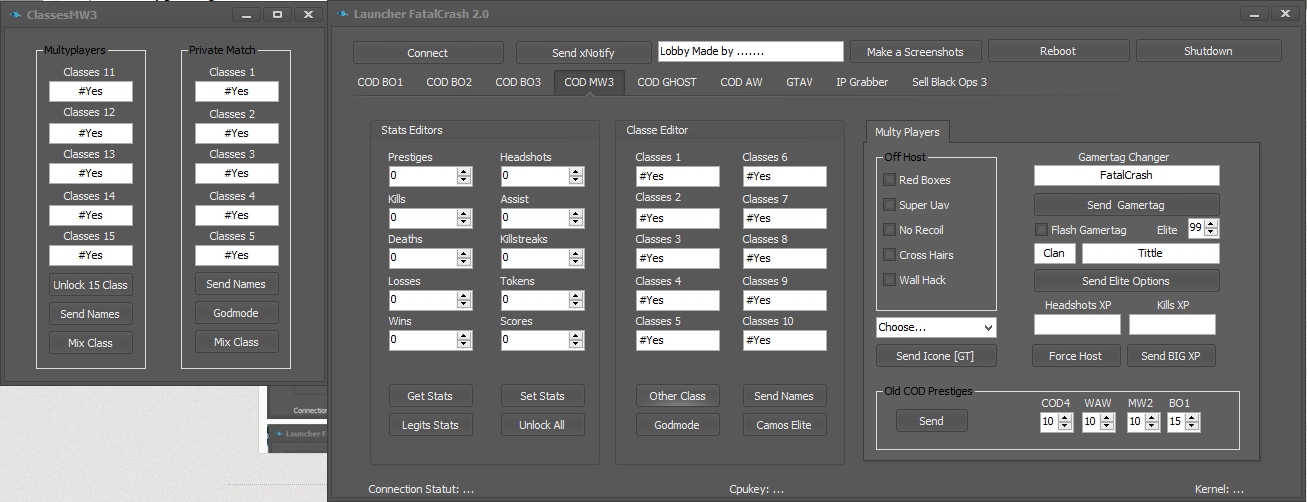Image resolution: width=1307 pixels, height=502 pixels.
Task: Click the Kills spinner arrows
Action: tap(464, 217)
